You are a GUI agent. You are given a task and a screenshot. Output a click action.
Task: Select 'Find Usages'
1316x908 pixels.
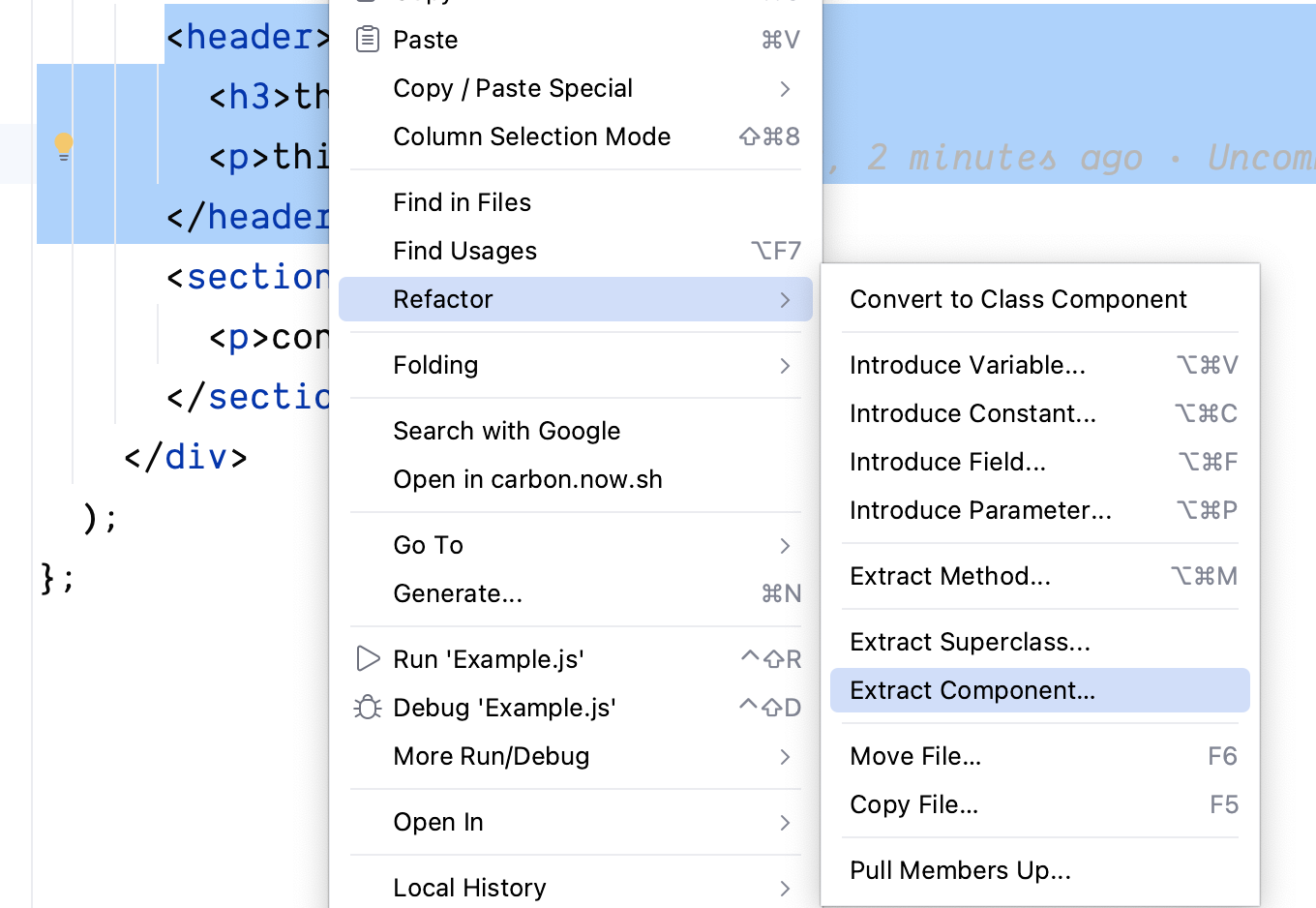[464, 251]
